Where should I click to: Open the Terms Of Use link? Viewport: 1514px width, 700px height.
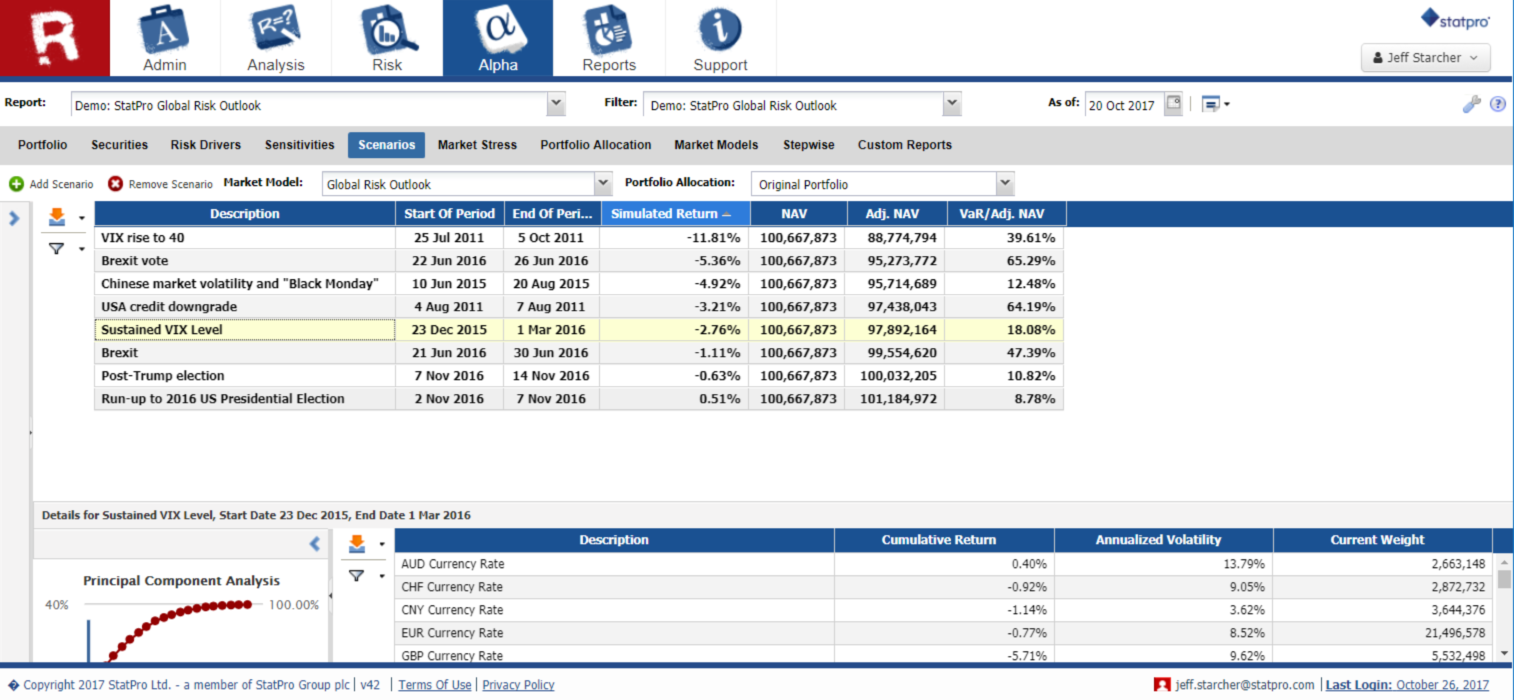coord(434,685)
